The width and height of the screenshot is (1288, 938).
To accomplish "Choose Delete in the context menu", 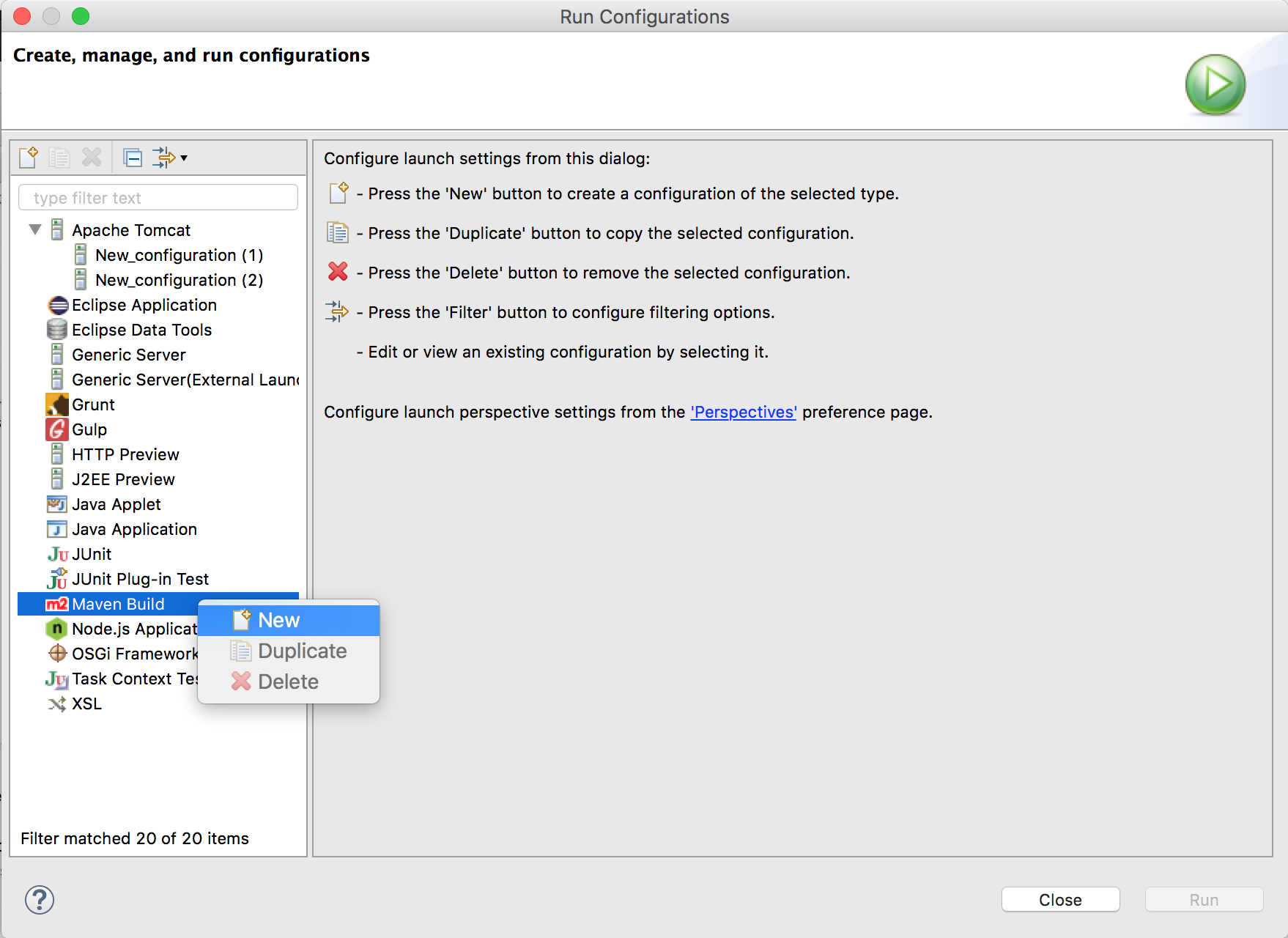I will 288,682.
